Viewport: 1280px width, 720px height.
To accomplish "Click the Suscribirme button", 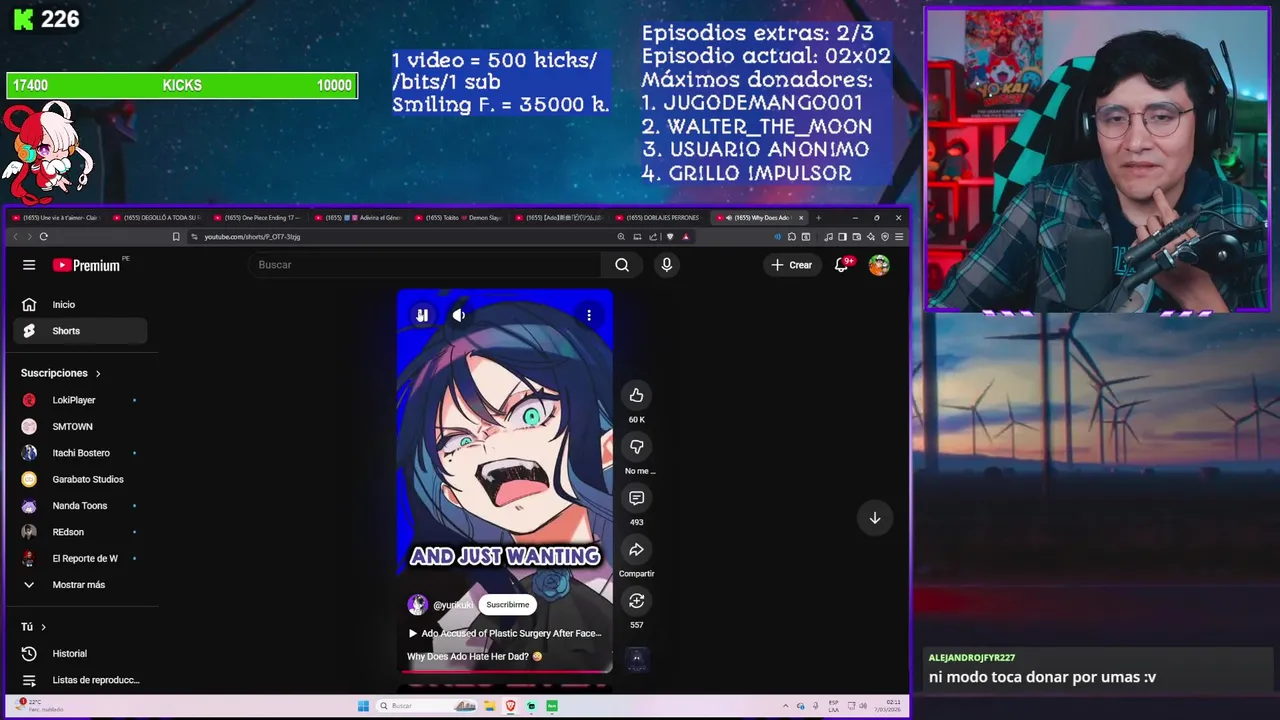I will click(508, 605).
